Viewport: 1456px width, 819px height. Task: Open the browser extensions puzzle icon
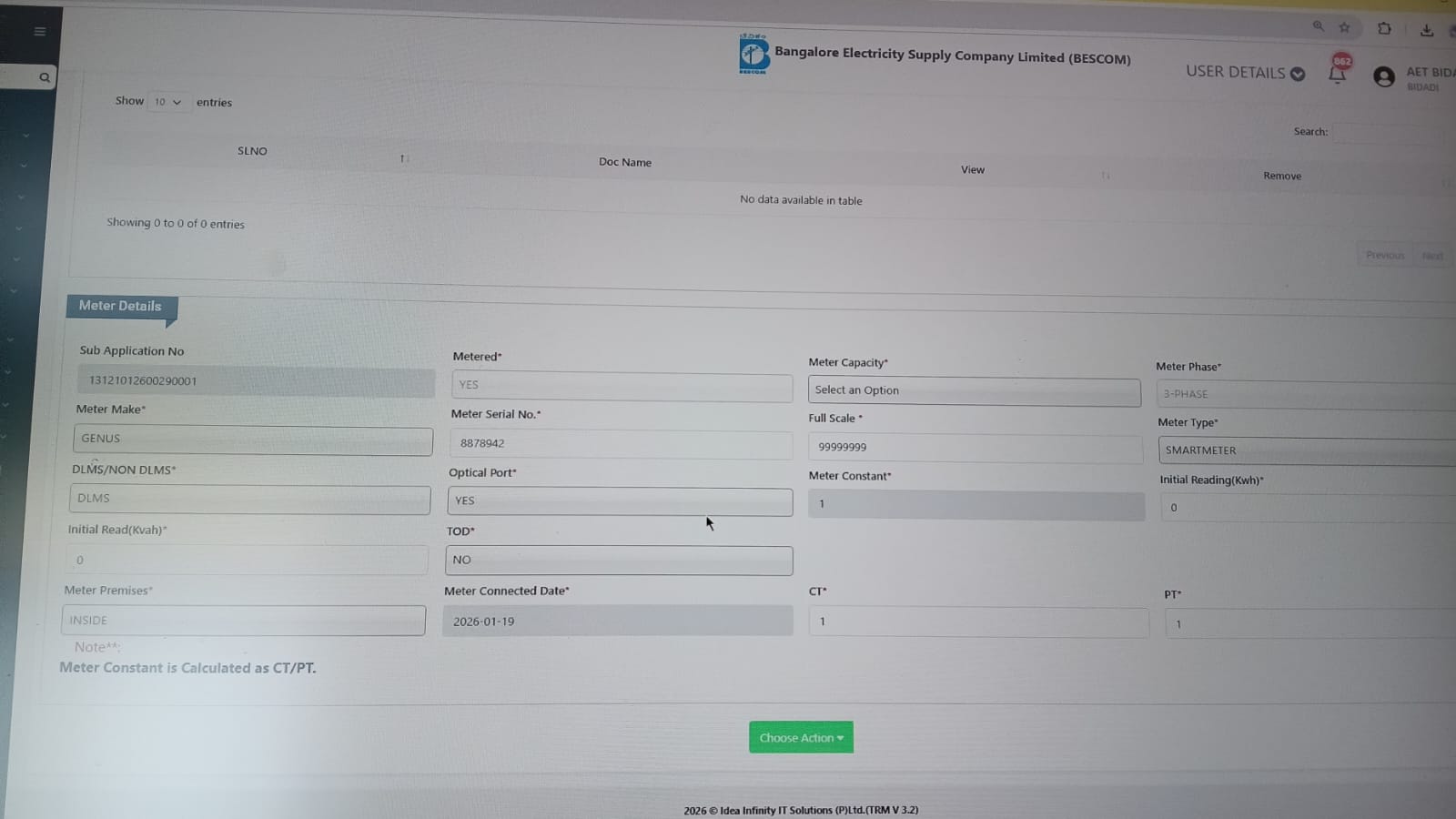tap(1384, 28)
